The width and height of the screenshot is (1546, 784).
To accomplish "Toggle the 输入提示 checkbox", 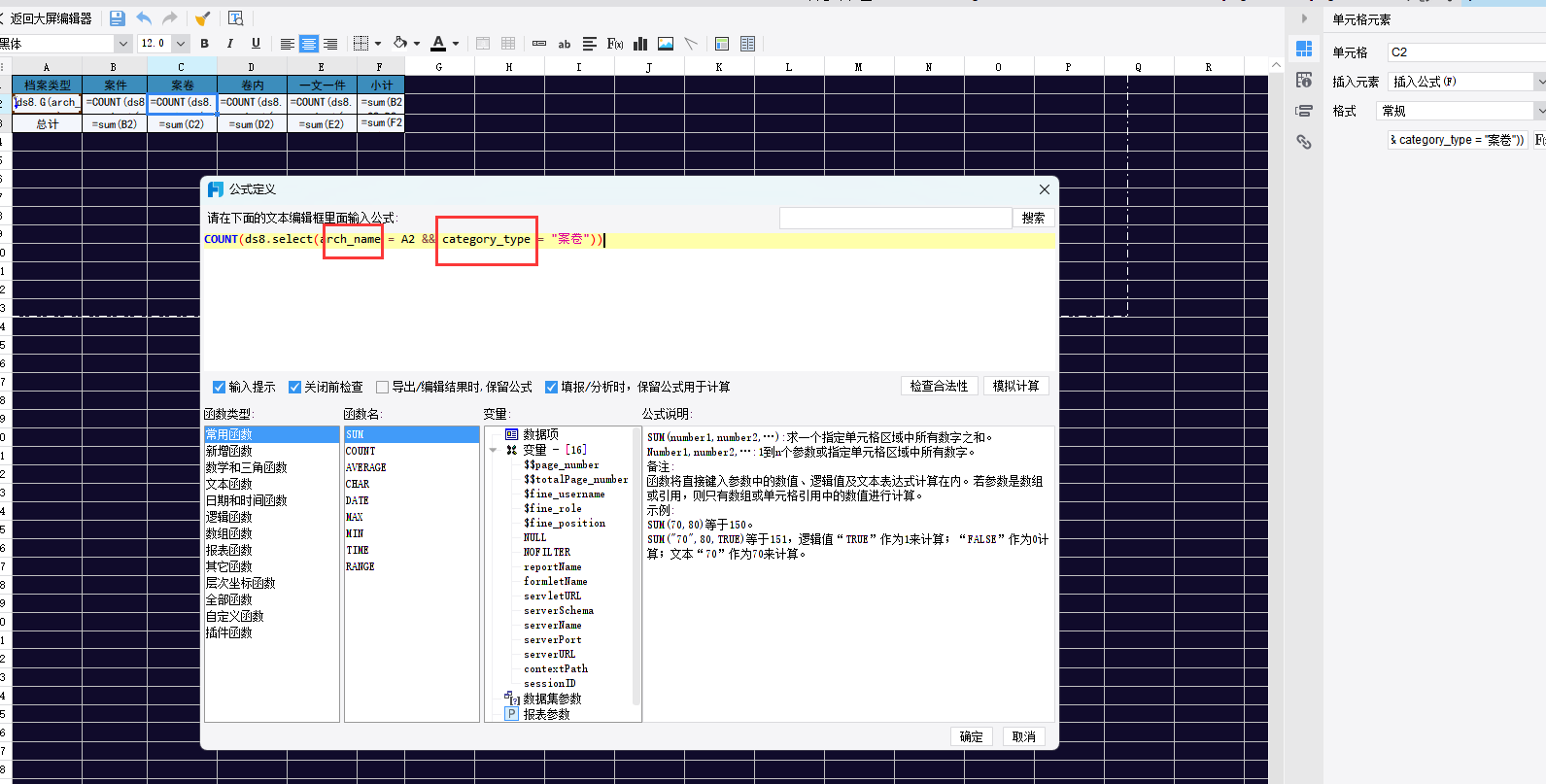I will (220, 387).
